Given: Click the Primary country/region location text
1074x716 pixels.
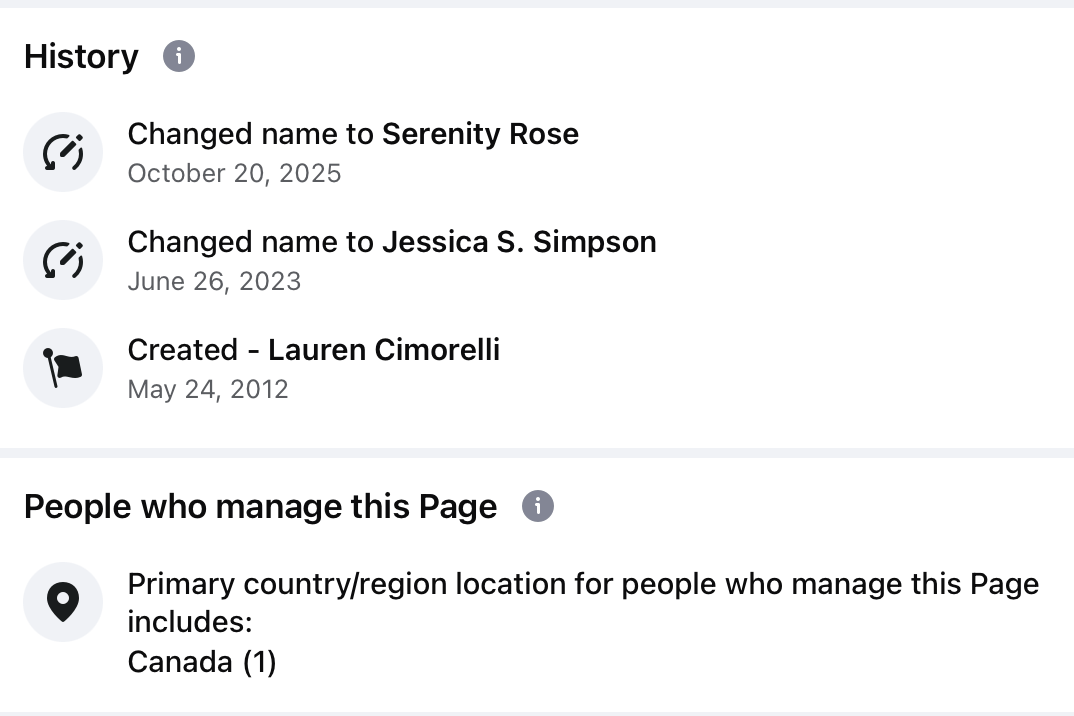Looking at the screenshot, I should pyautogui.click(x=584, y=584).
